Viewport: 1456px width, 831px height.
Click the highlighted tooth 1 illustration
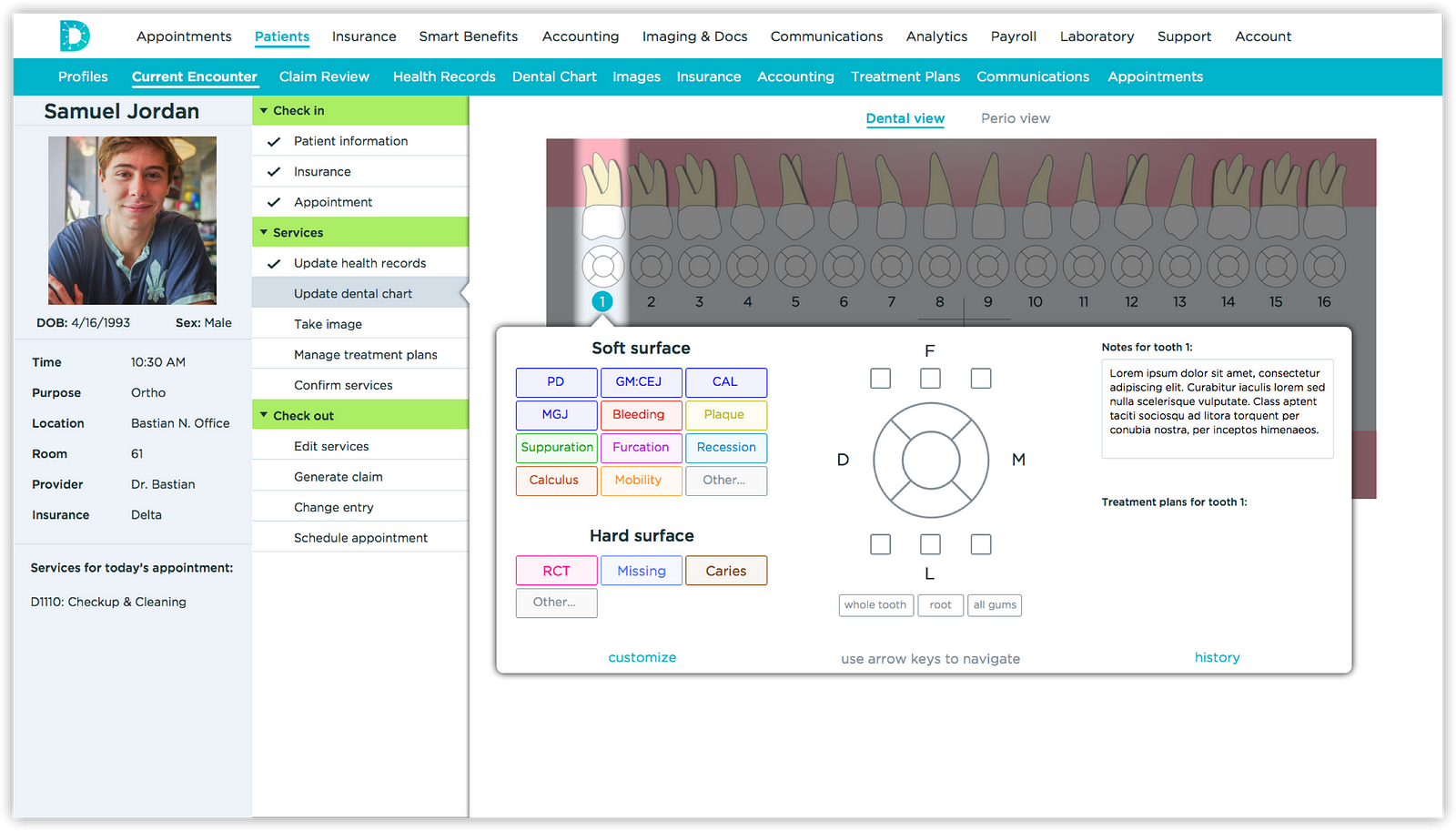point(602,195)
